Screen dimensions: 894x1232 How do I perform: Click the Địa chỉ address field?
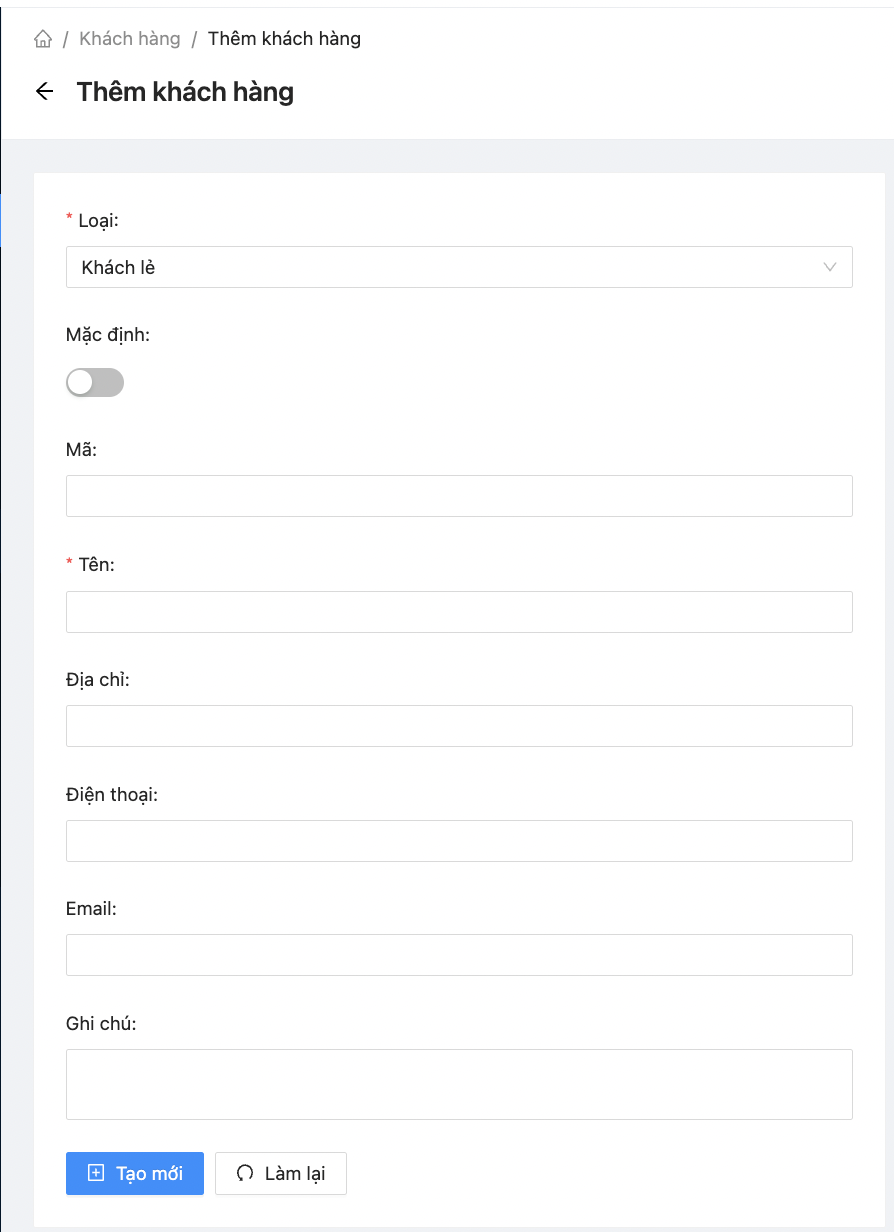[x=459, y=726]
